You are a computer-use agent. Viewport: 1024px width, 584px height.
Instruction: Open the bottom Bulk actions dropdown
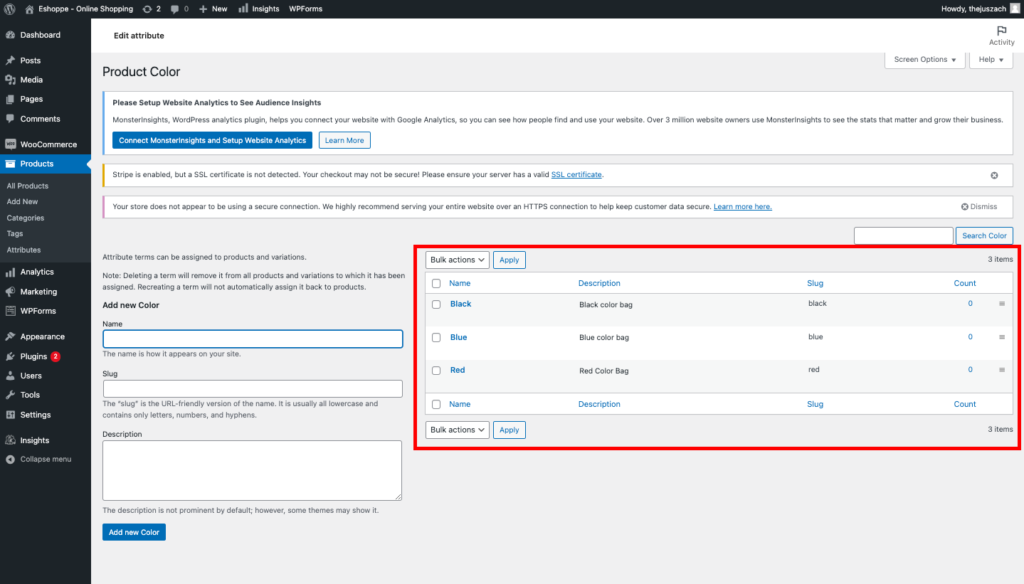click(x=457, y=430)
